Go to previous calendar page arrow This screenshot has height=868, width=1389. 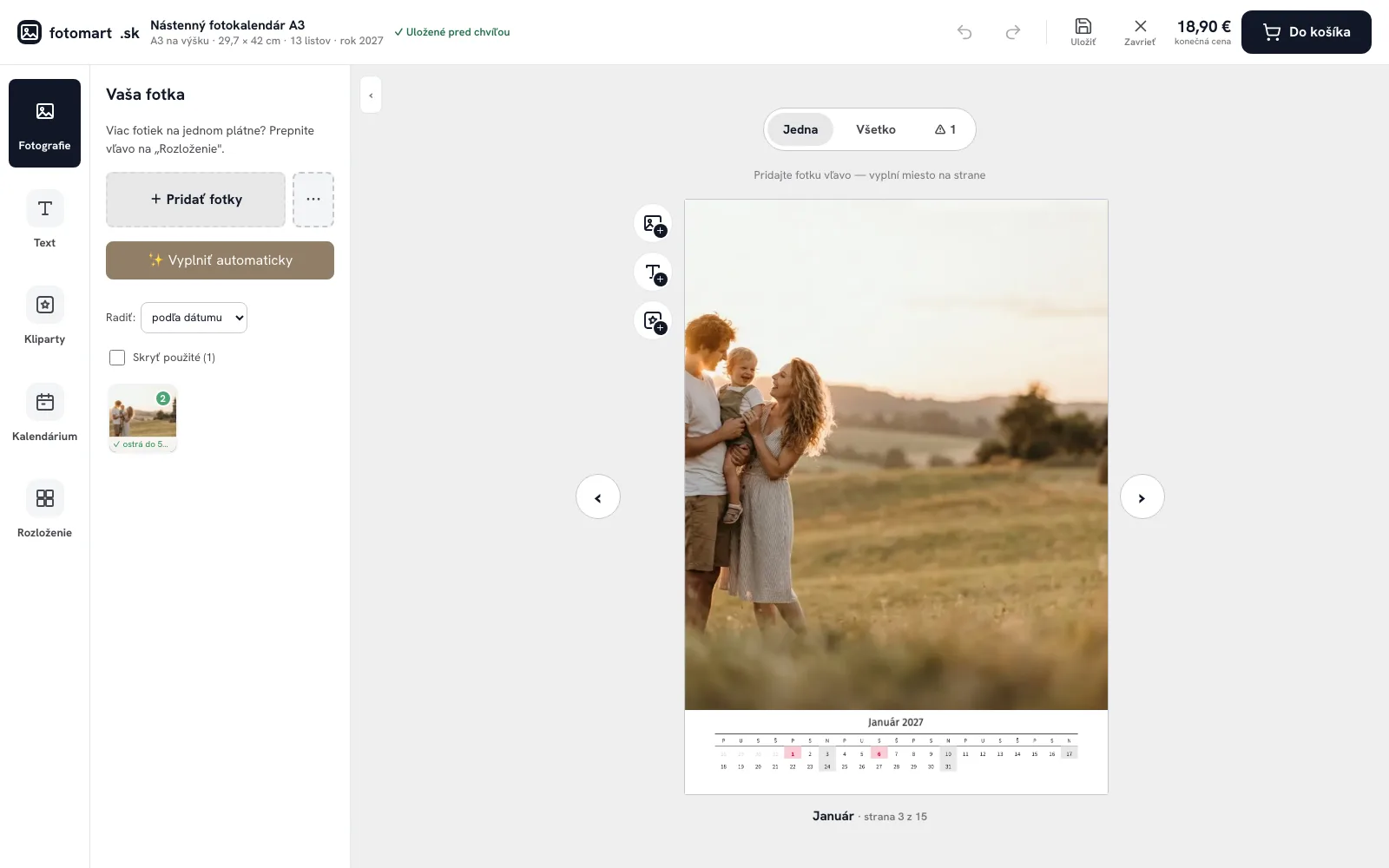point(598,496)
